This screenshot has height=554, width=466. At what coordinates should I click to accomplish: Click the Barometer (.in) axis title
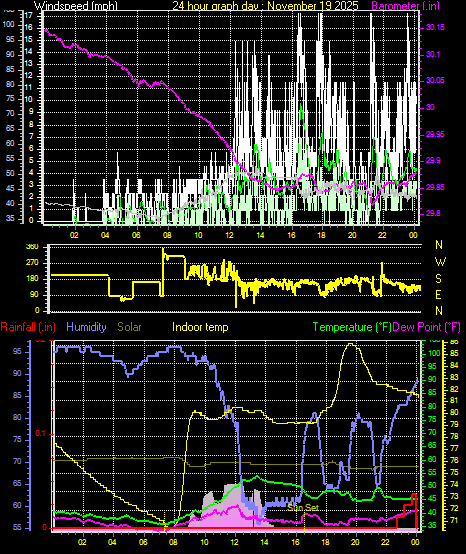406,5
